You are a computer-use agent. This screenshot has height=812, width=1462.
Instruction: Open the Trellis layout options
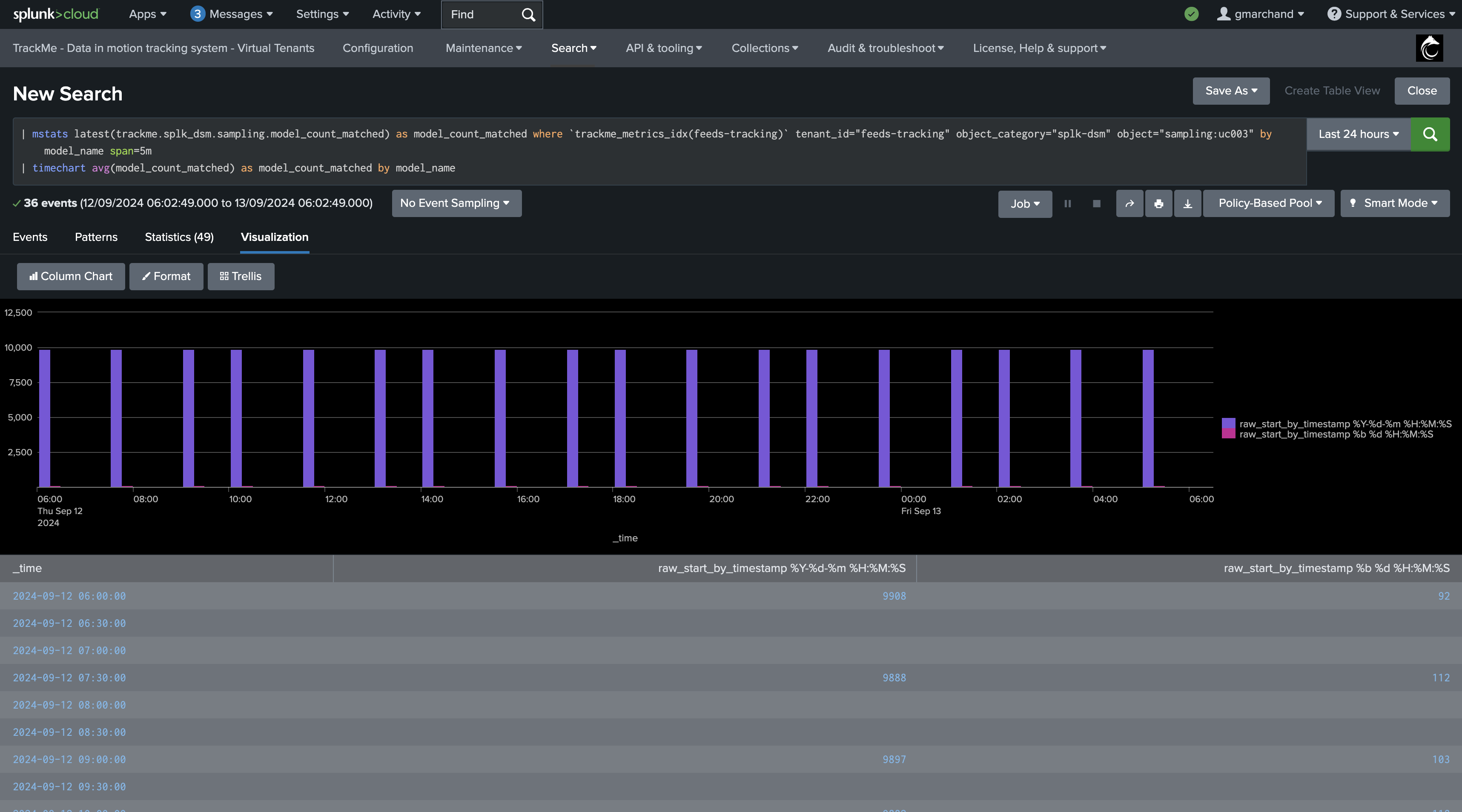241,276
